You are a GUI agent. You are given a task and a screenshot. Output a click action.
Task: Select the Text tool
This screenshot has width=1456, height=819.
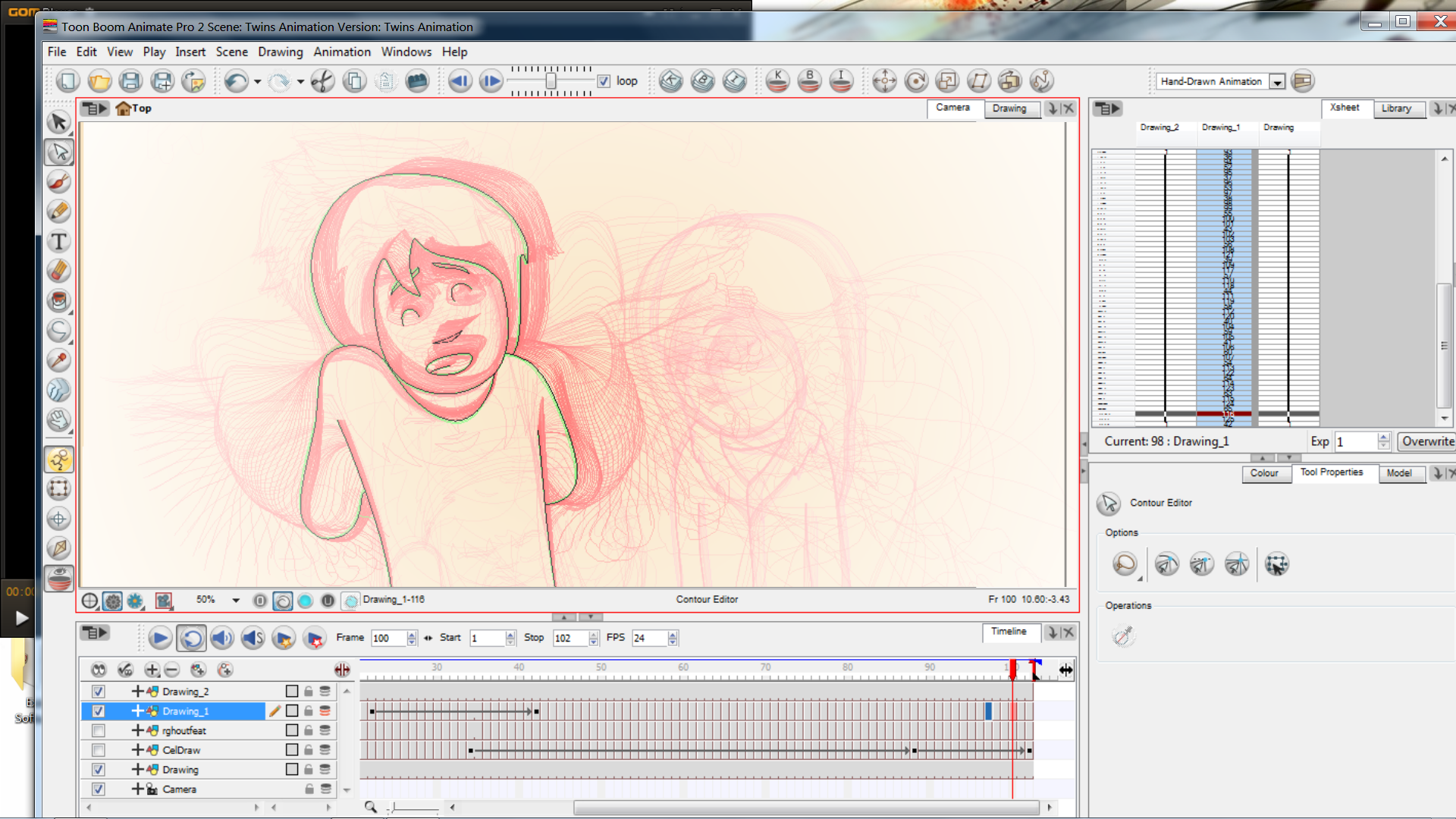click(58, 241)
